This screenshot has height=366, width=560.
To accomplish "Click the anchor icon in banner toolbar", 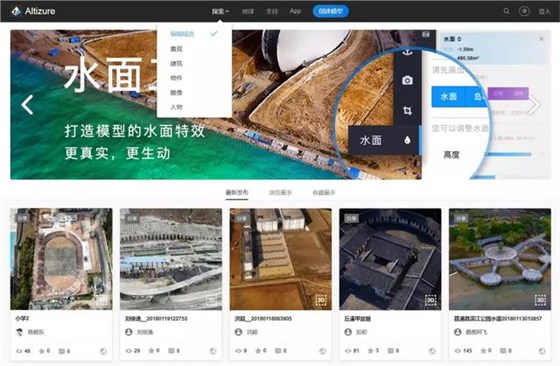I will (408, 52).
